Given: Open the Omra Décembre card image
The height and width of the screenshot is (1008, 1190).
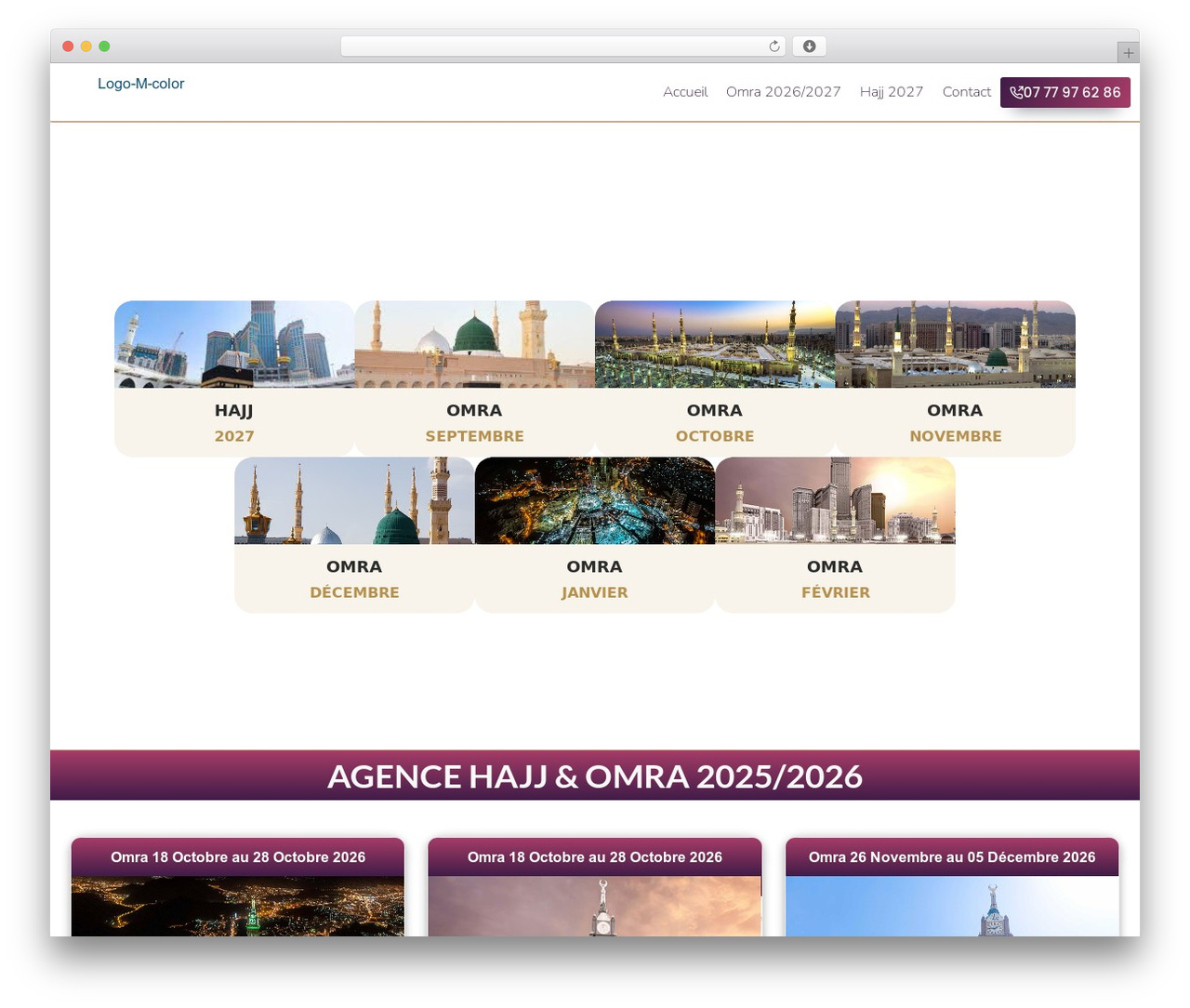Looking at the screenshot, I should click(x=354, y=500).
